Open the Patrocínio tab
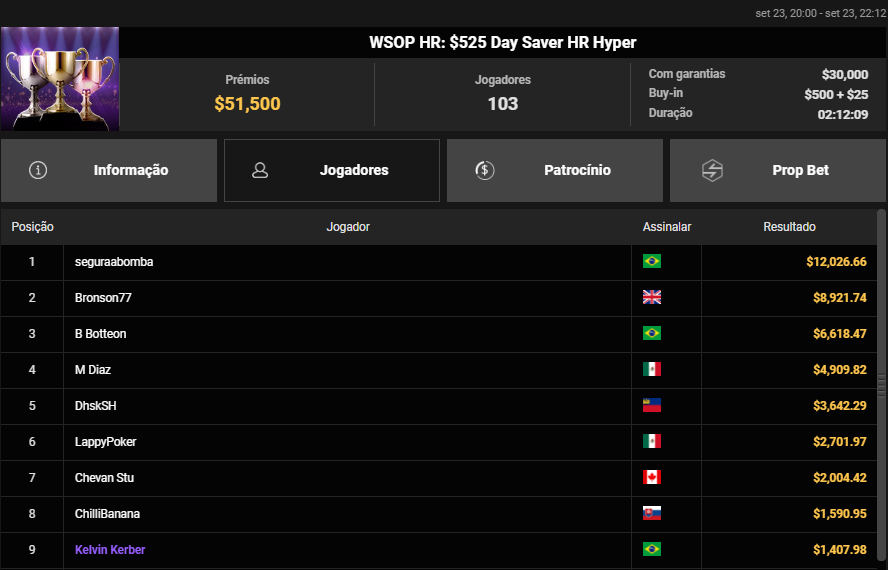 coord(554,170)
